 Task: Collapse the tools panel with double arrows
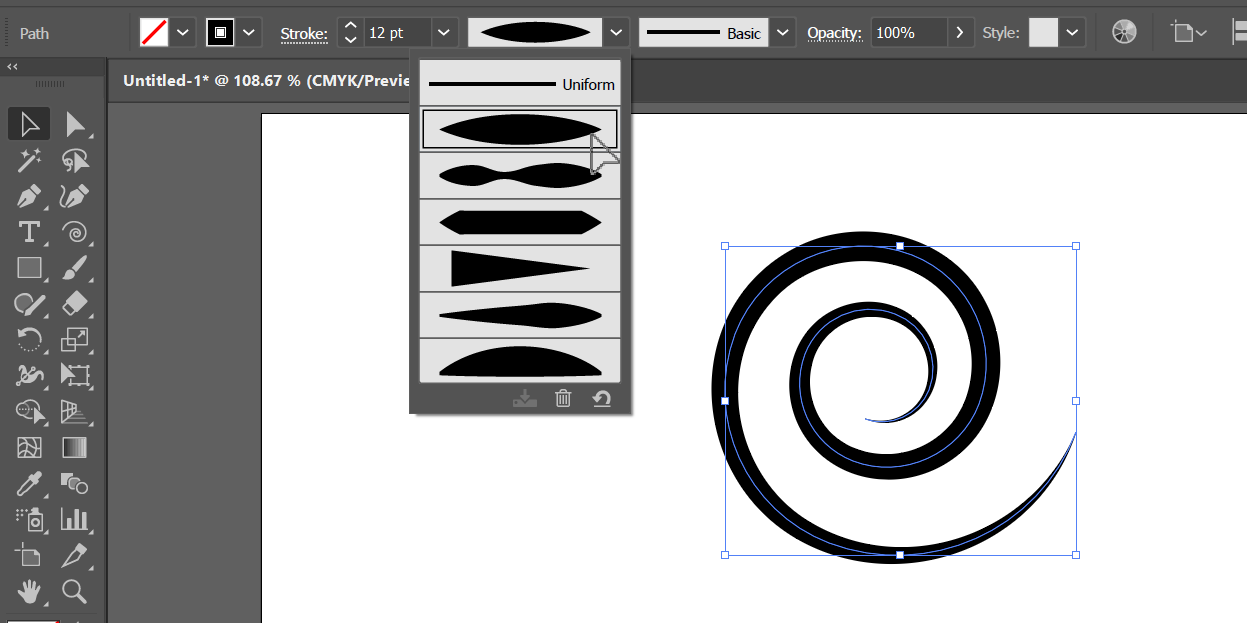click(12, 67)
